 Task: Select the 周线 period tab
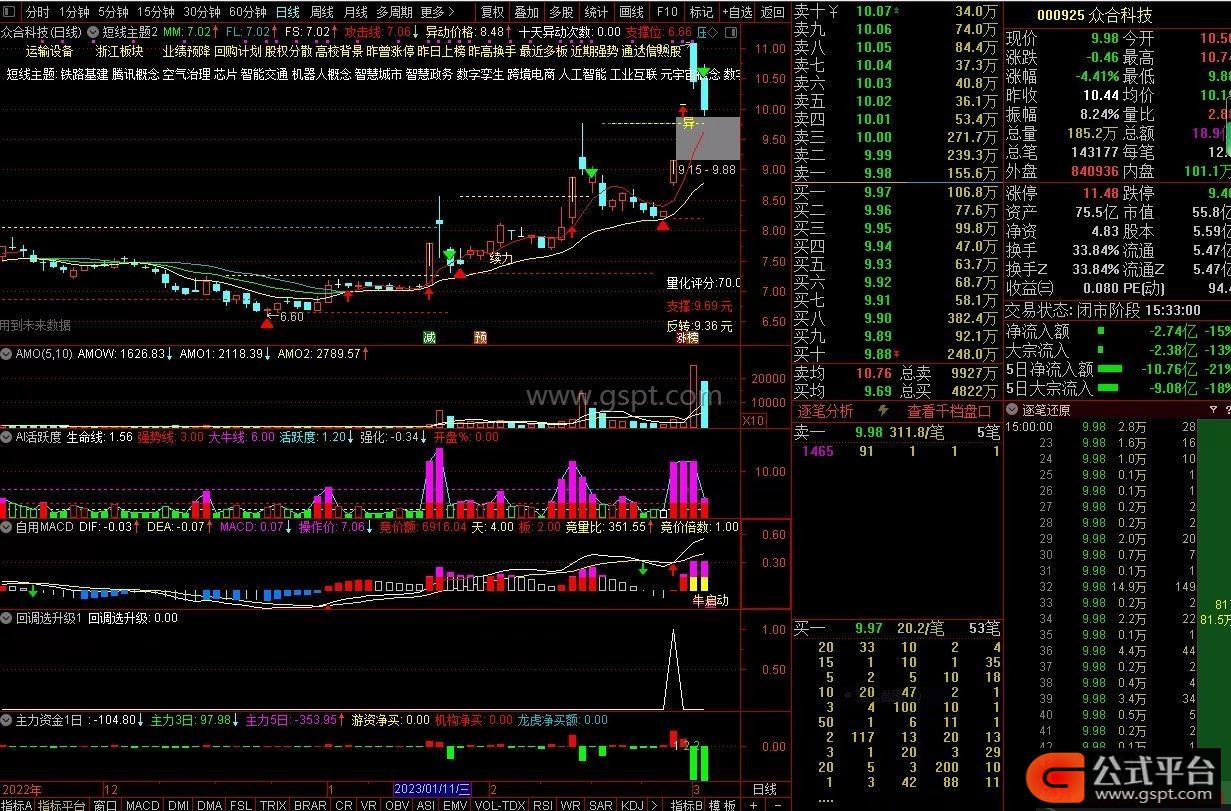(x=321, y=12)
